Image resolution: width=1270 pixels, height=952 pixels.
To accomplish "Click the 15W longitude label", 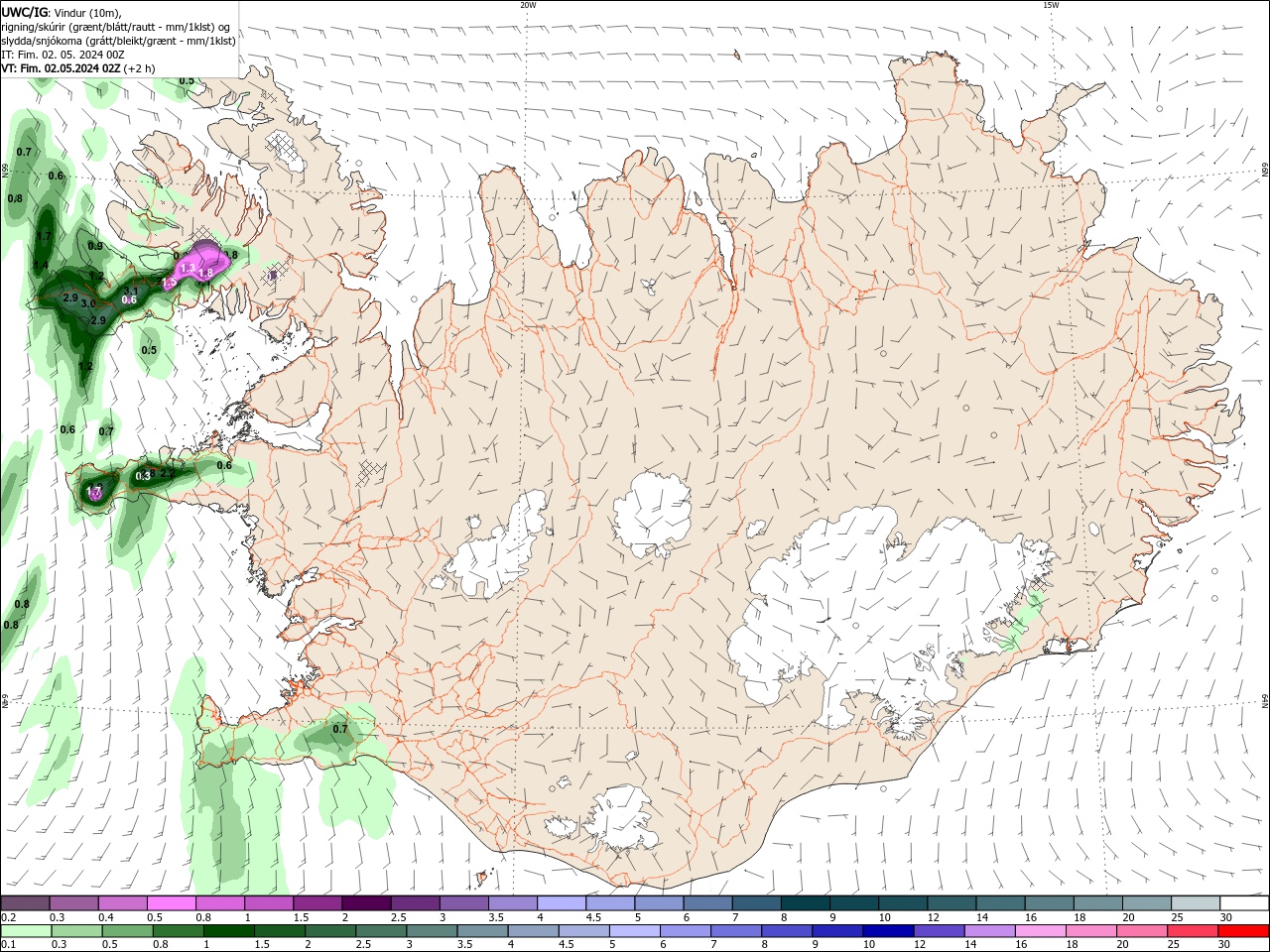I will [1051, 5].
